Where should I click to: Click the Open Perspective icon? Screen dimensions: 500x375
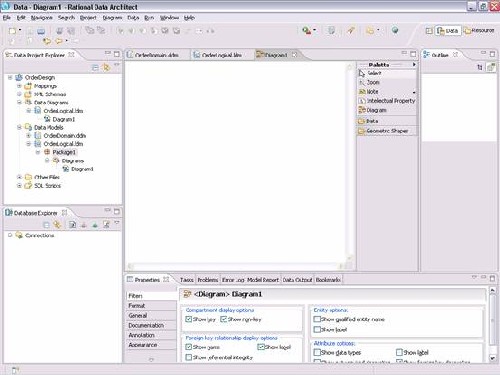[429, 31]
